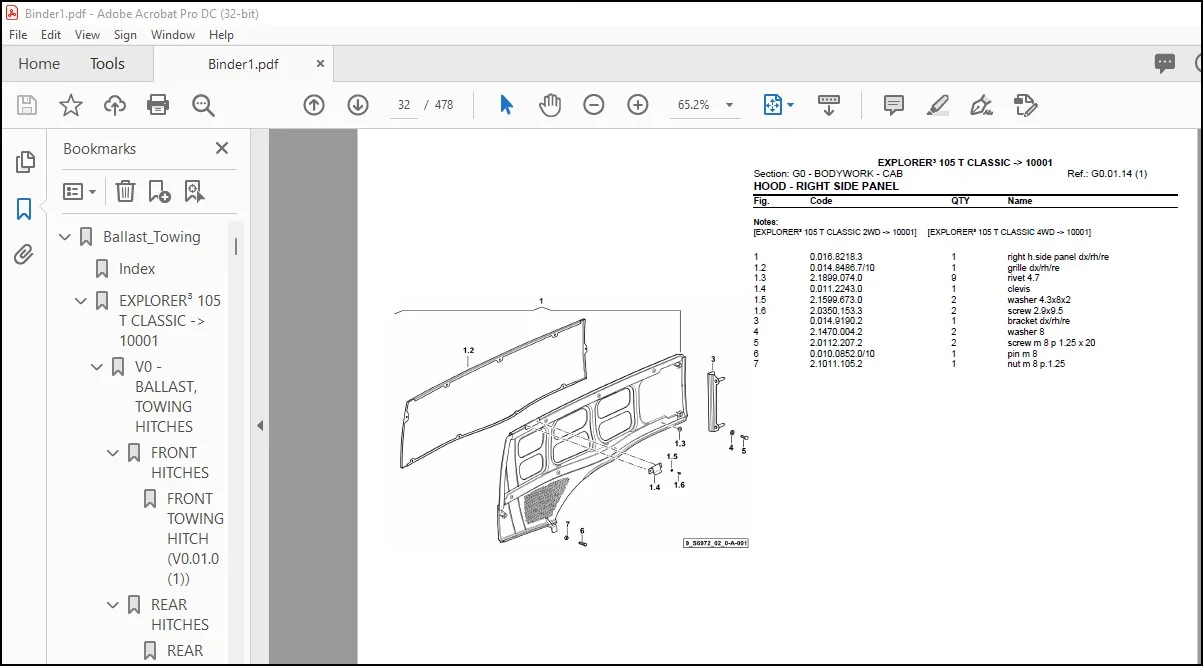Click the 'HOOD - RIGHT SIDE PANEL' heading
The image size is (1203, 666).
[826, 186]
